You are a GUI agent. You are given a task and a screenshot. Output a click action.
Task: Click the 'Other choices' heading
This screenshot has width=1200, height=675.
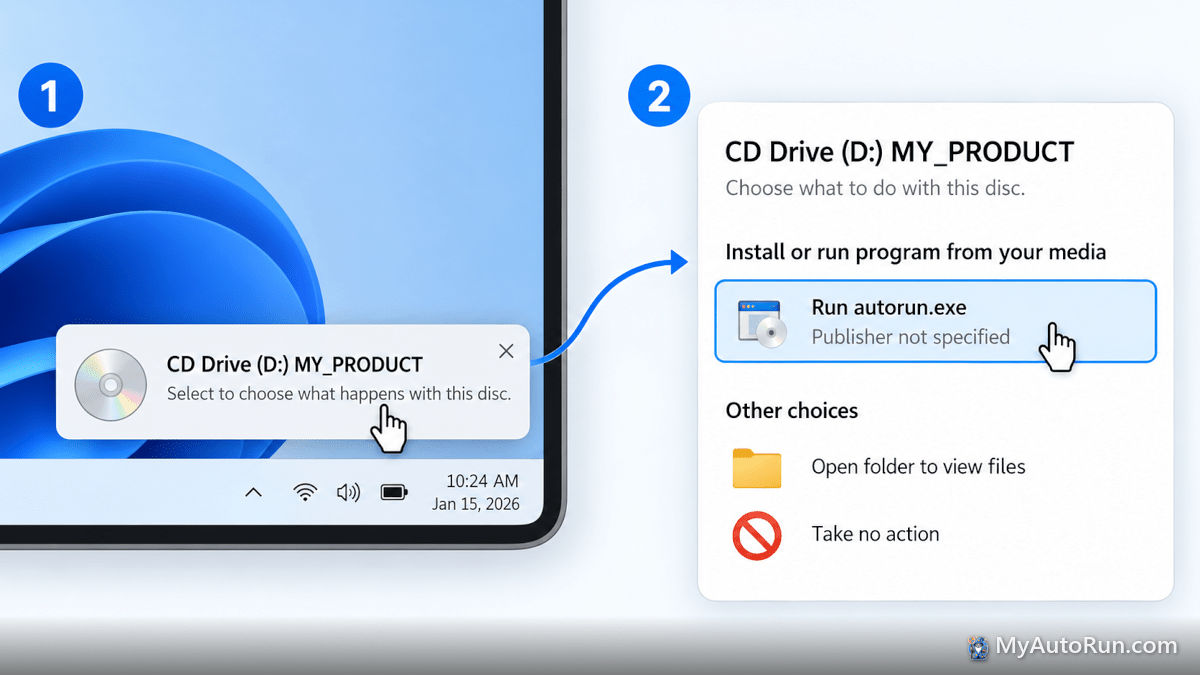pyautogui.click(x=792, y=411)
